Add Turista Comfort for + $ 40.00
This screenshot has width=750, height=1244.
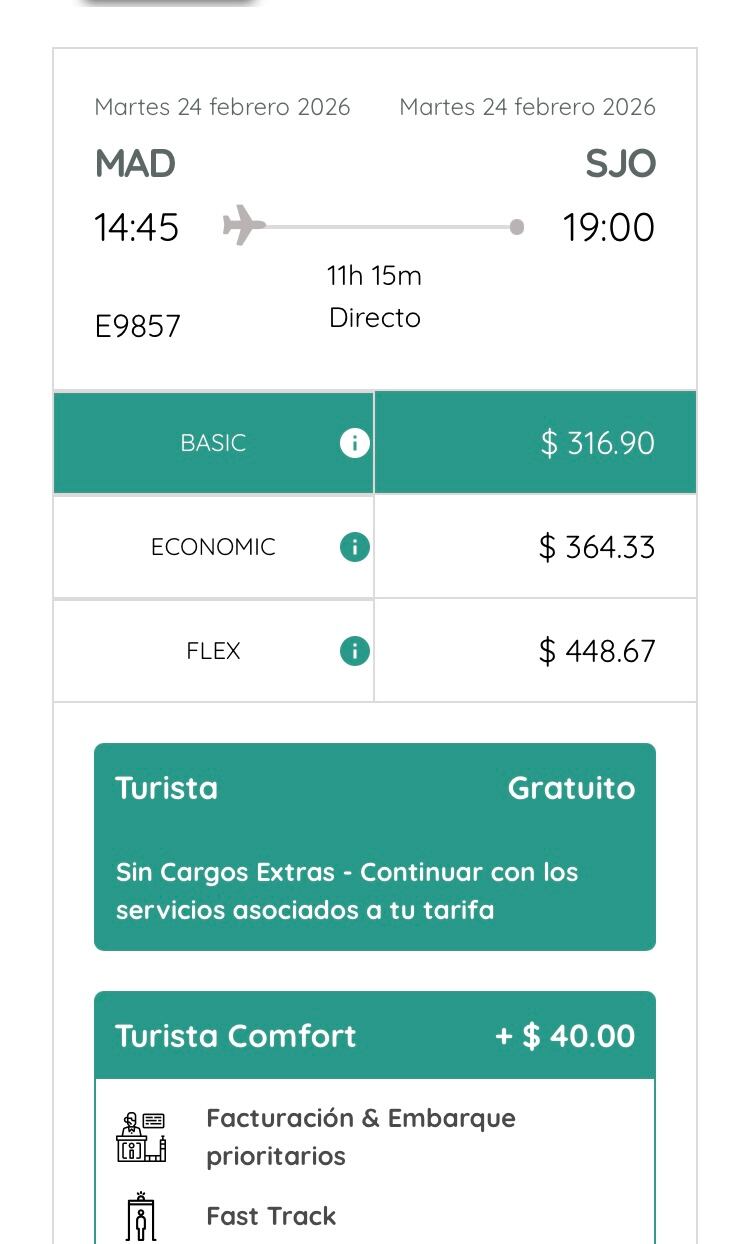(x=565, y=1036)
